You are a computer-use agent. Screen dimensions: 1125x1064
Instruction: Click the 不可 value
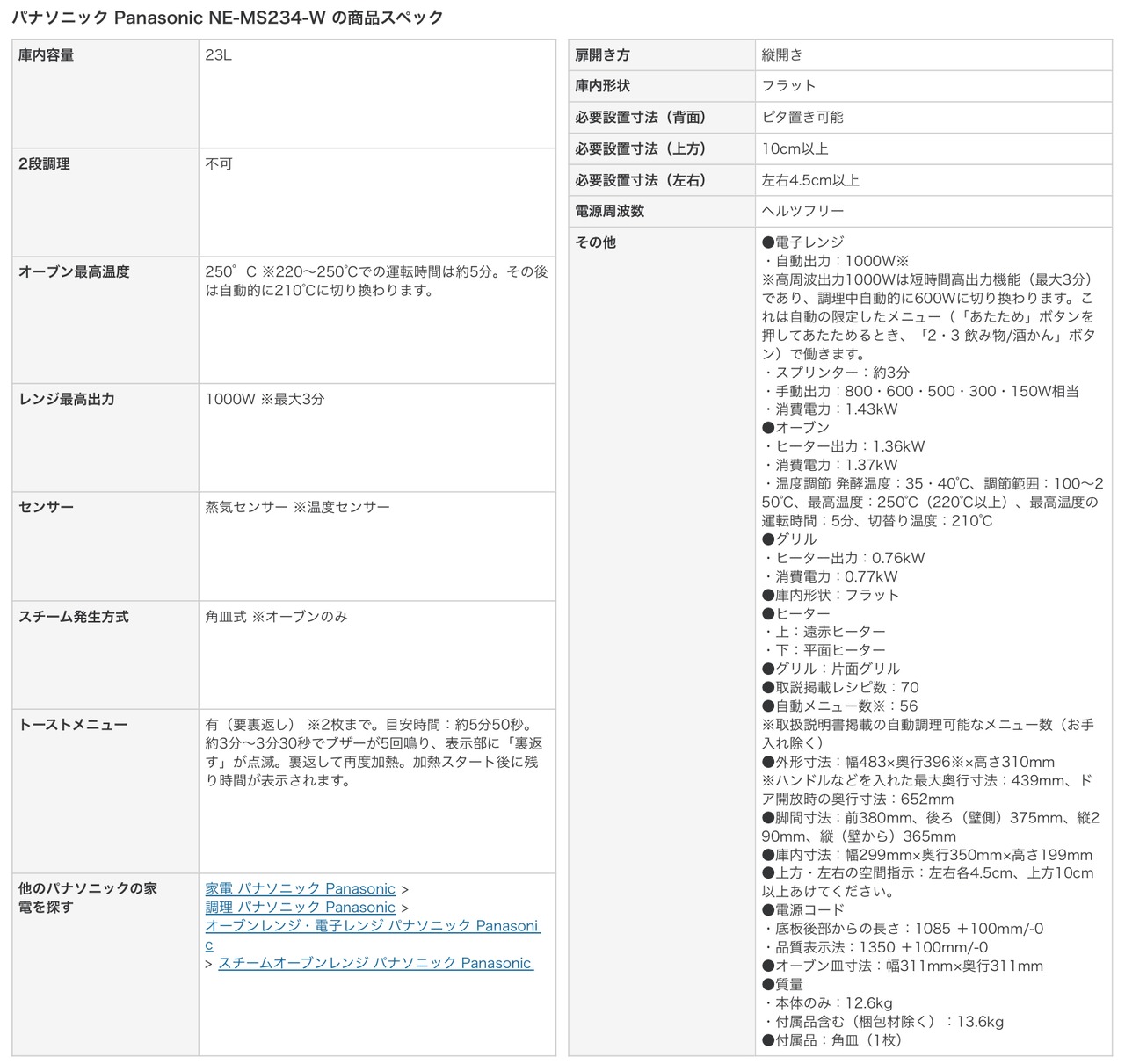[x=219, y=164]
